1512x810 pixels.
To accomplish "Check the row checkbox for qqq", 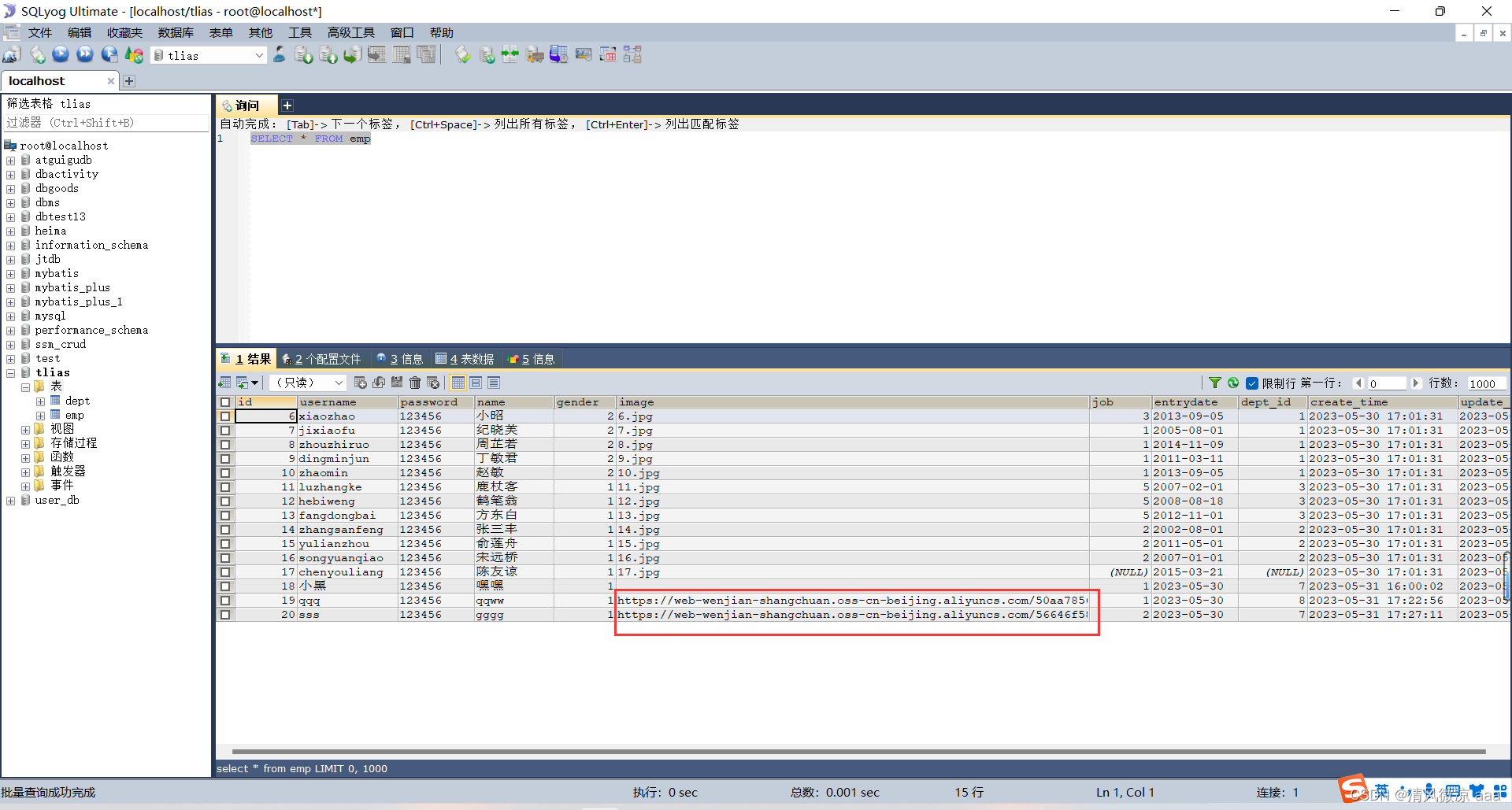I will click(225, 601).
